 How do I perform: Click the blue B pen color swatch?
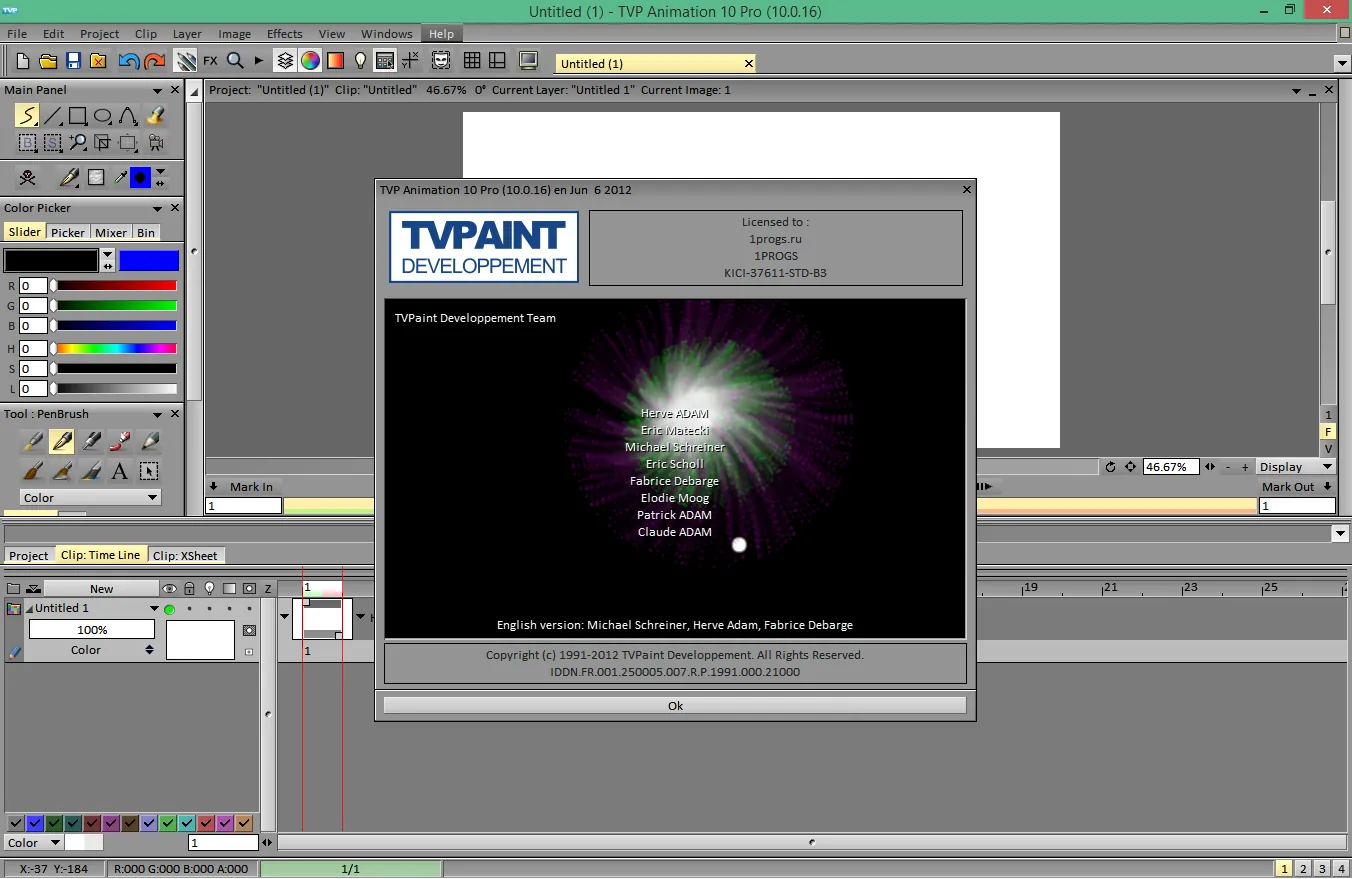pos(149,261)
